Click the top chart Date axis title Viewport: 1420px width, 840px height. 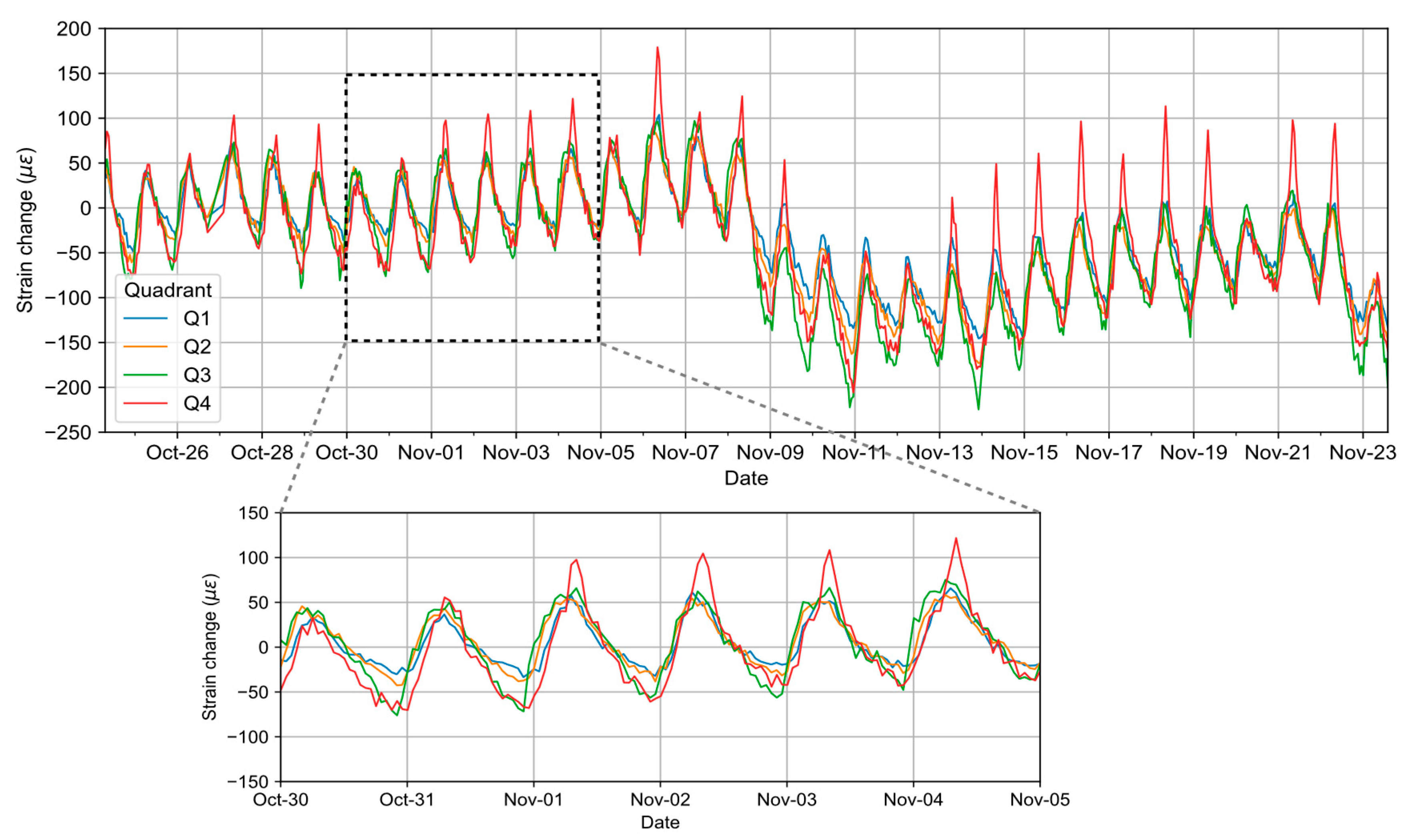point(746,478)
